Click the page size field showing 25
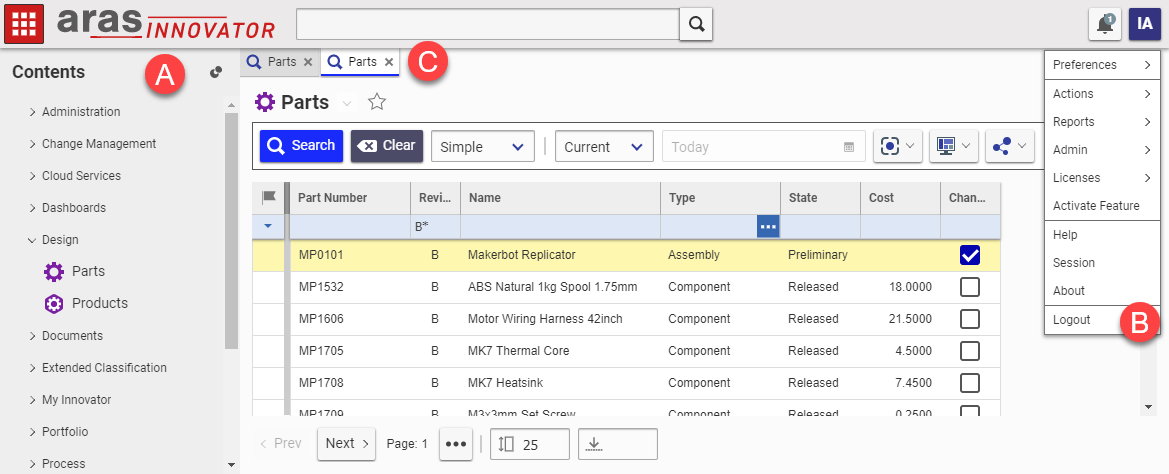The image size is (1169, 474). click(530, 444)
